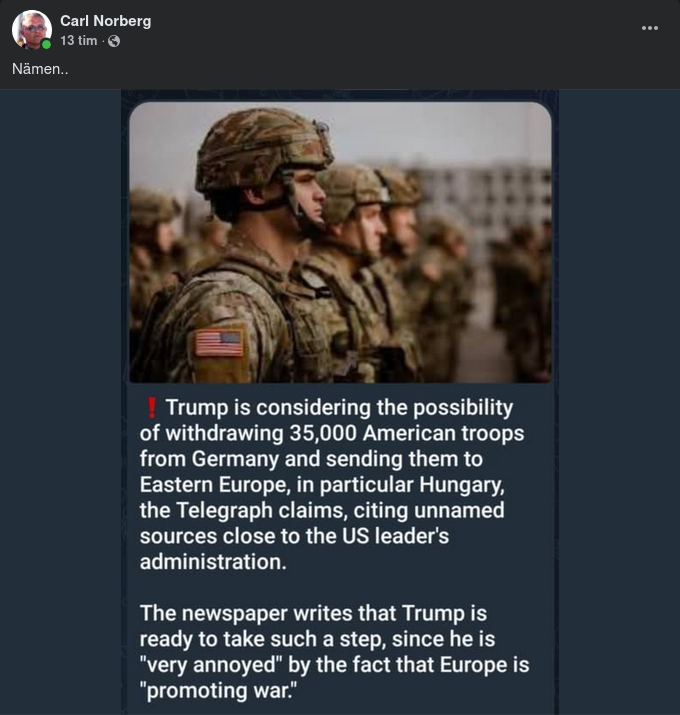Open the Carl Norberg profile name link
This screenshot has height=715, width=680.
tap(105, 20)
